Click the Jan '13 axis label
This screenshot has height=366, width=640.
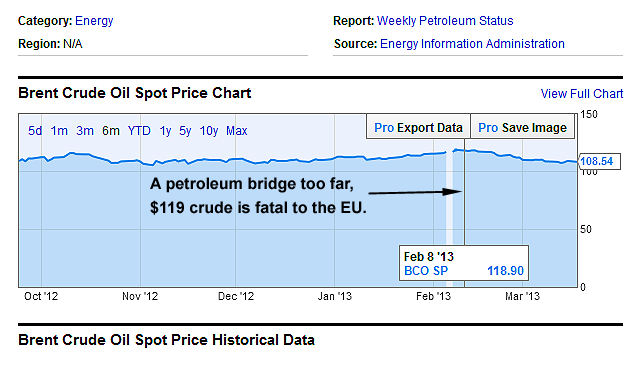coord(335,296)
